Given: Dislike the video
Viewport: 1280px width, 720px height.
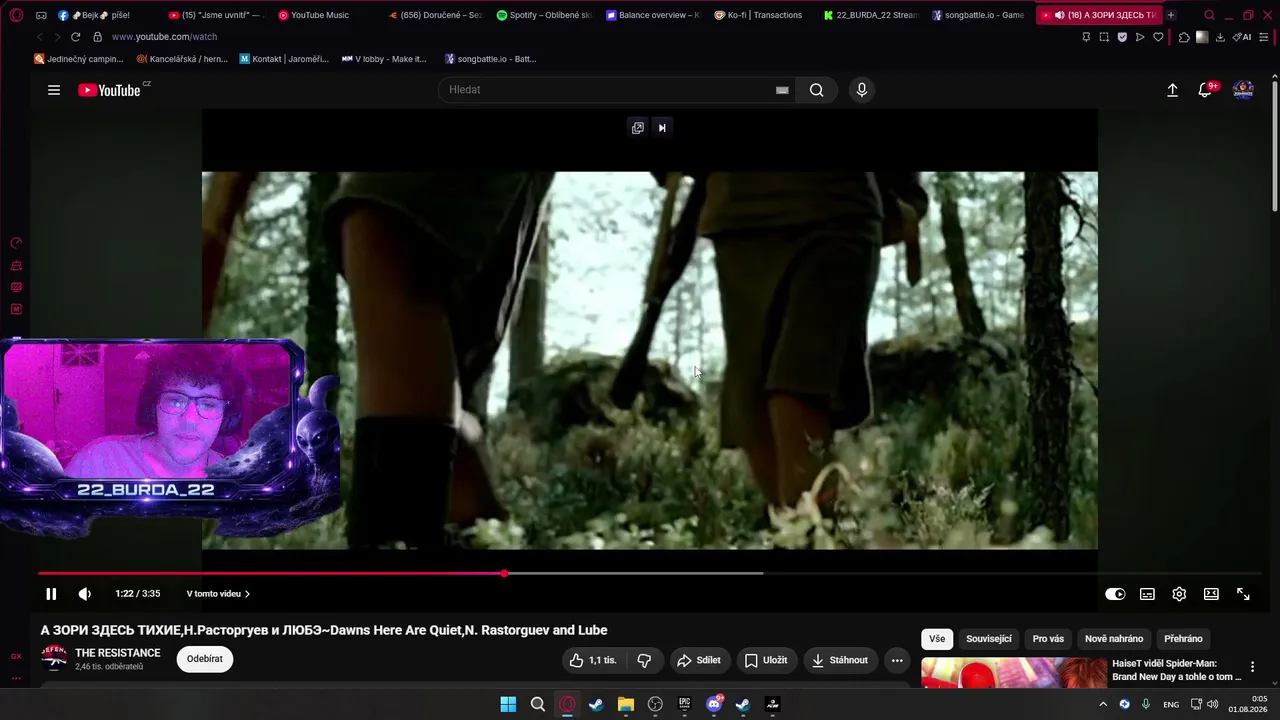Looking at the screenshot, I should [x=644, y=660].
